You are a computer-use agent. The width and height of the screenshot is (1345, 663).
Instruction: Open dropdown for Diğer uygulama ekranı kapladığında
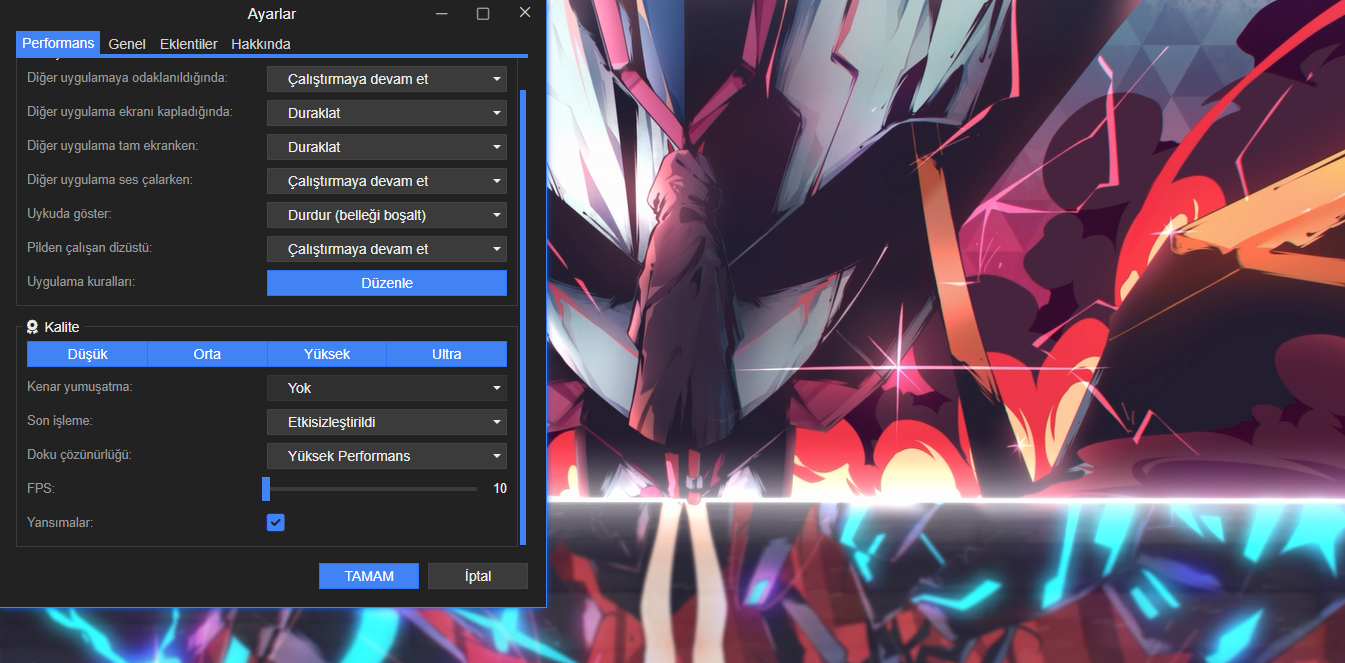387,113
